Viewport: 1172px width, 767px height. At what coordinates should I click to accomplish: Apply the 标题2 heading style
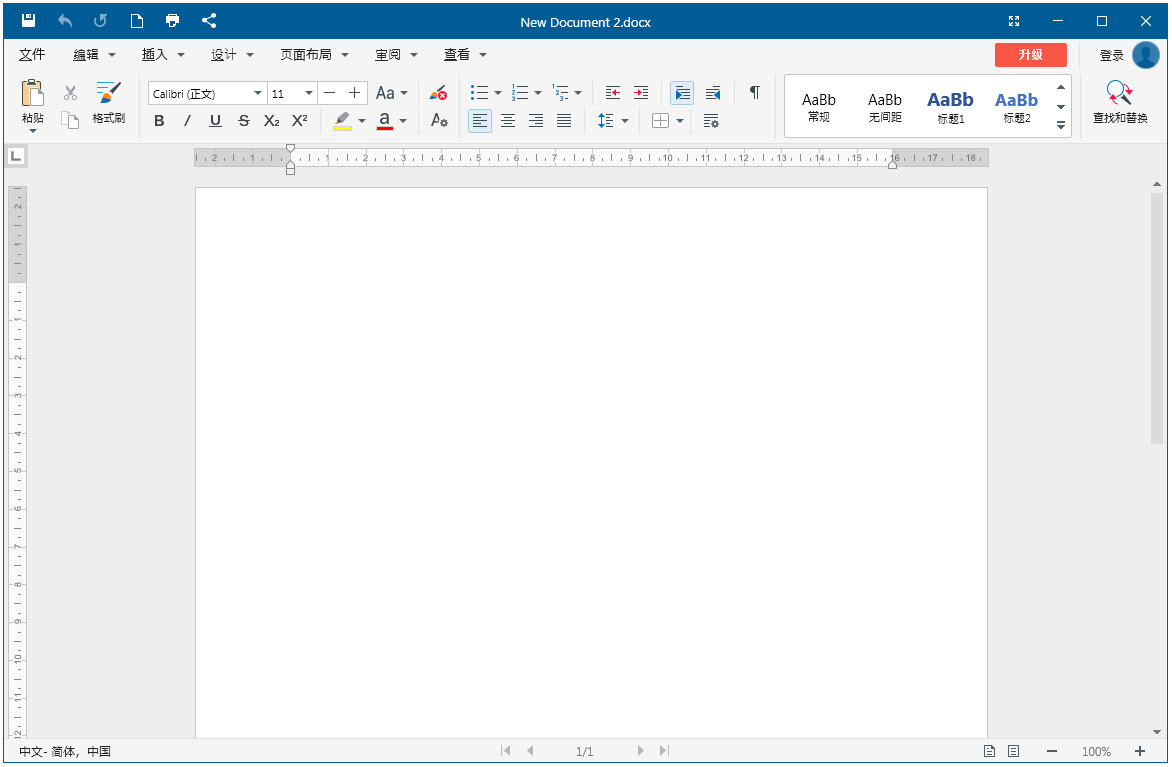pos(1017,107)
